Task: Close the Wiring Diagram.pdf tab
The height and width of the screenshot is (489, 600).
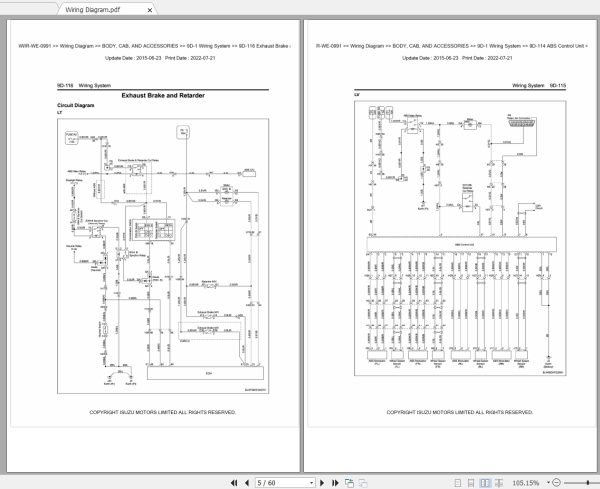Action: coord(150,10)
